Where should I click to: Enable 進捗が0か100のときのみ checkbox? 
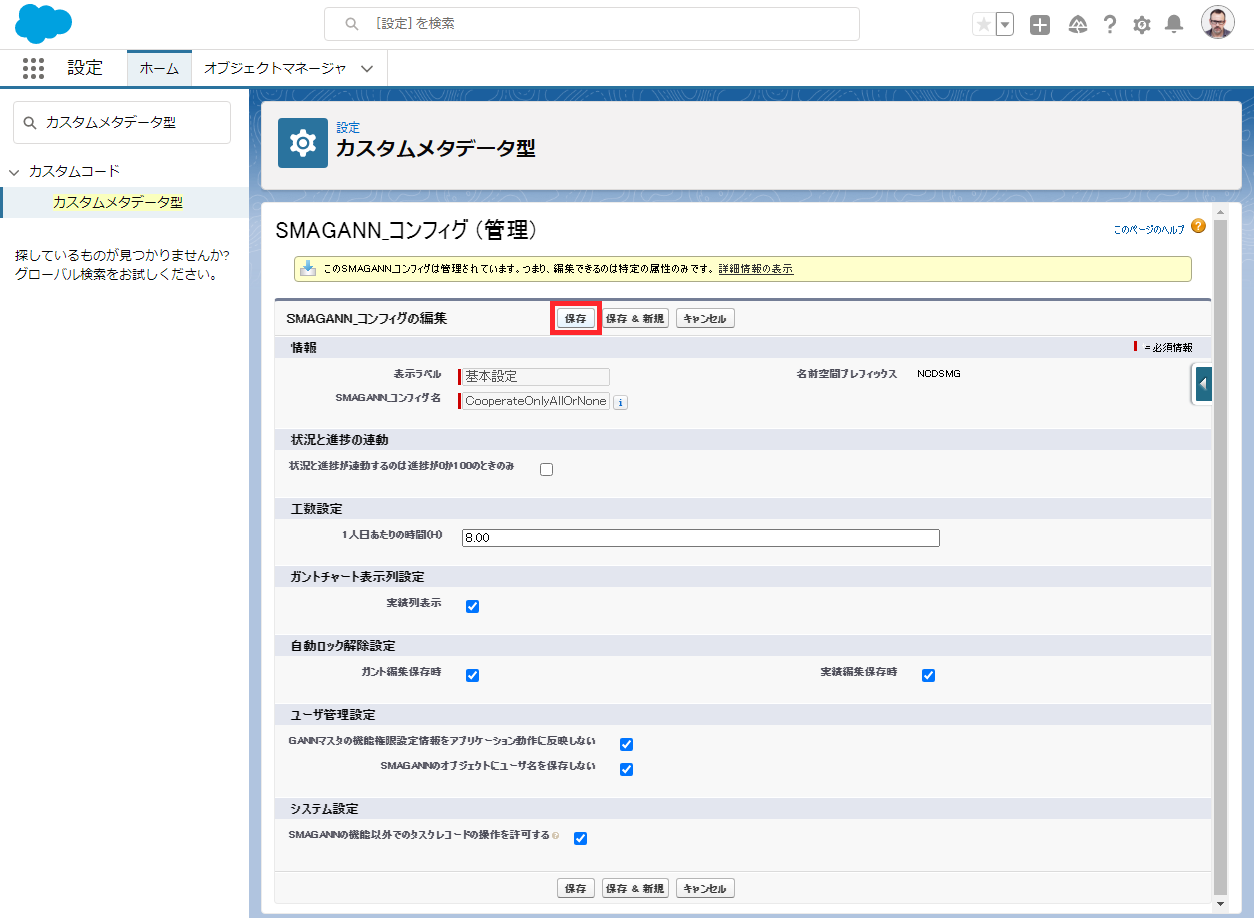click(x=546, y=469)
